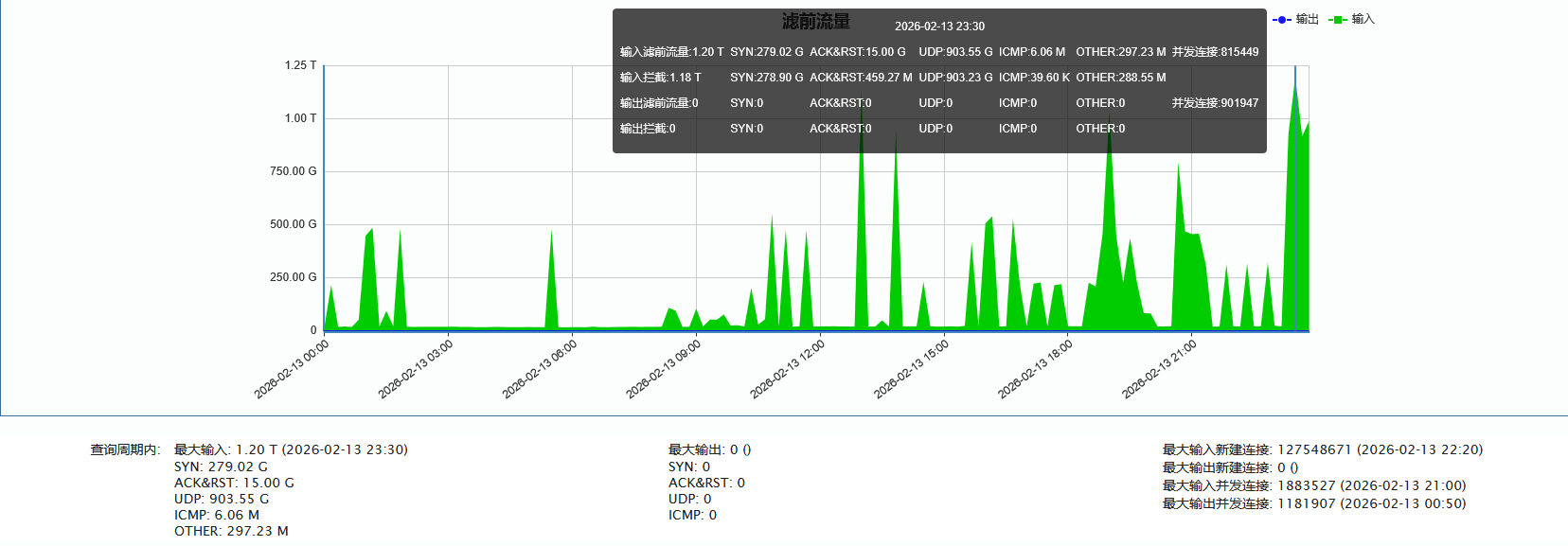Click the 500.00 G y-axis label
Screen dimensions: 1568x546
[293, 224]
